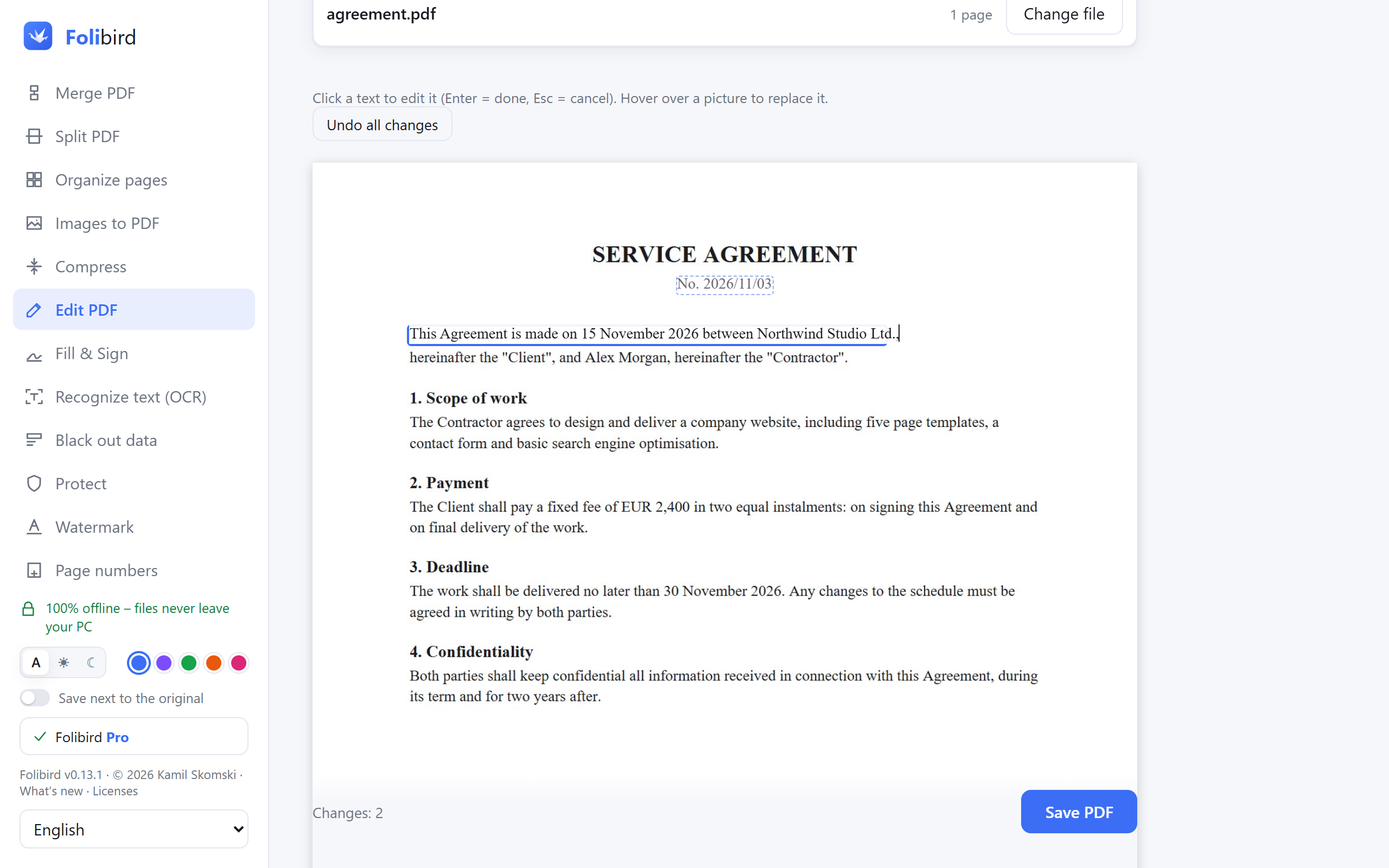Click the Merge PDF icon
The image size is (1389, 868).
coord(34,93)
